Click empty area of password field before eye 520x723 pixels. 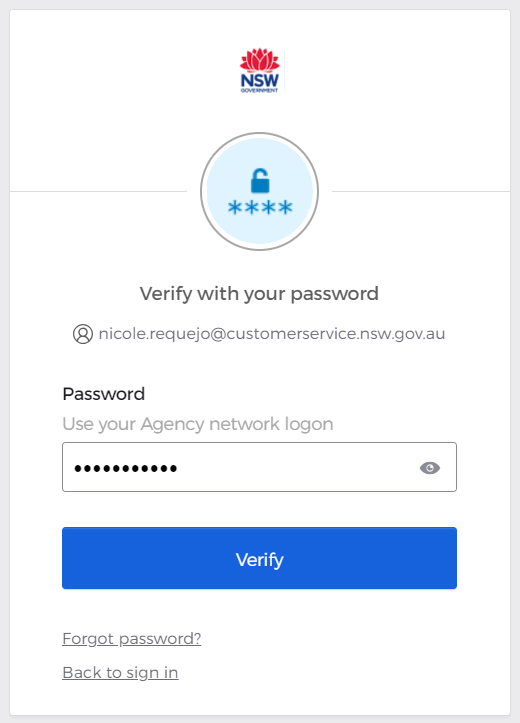click(295, 467)
